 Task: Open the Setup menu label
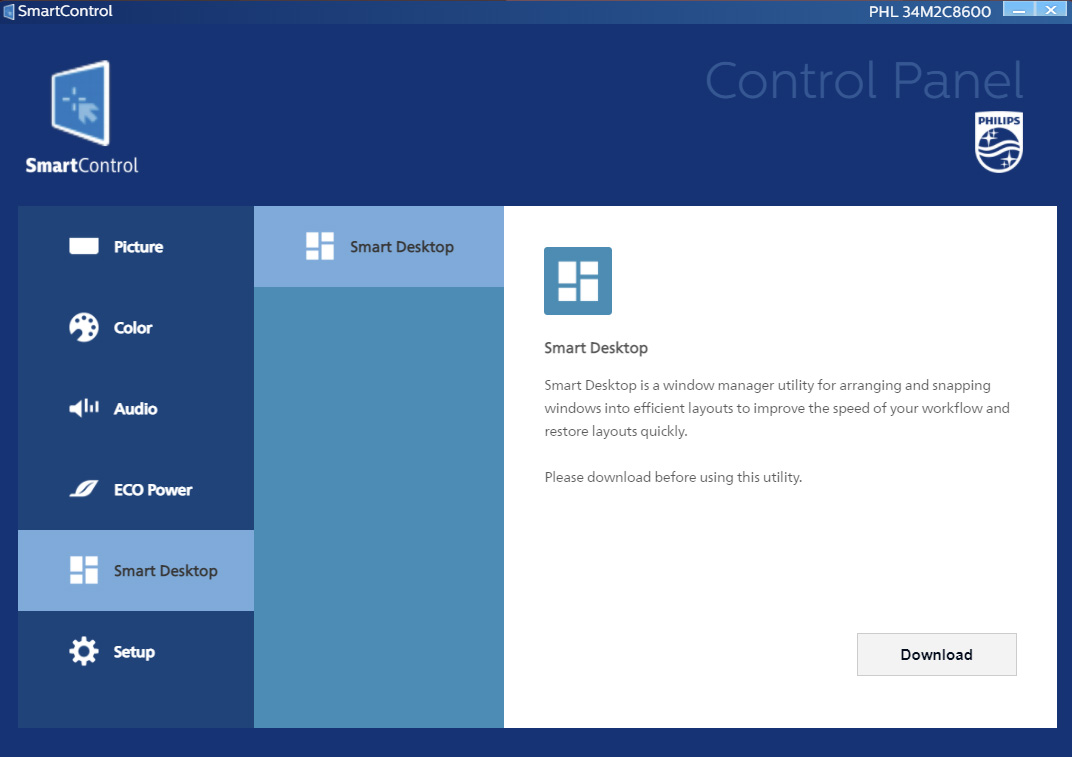tap(134, 652)
